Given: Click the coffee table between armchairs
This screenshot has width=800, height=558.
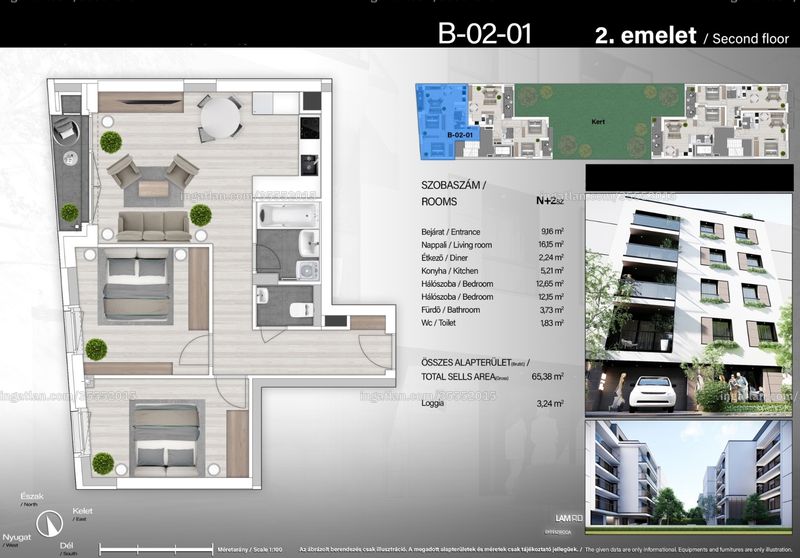Looking at the screenshot, I should tap(153, 188).
